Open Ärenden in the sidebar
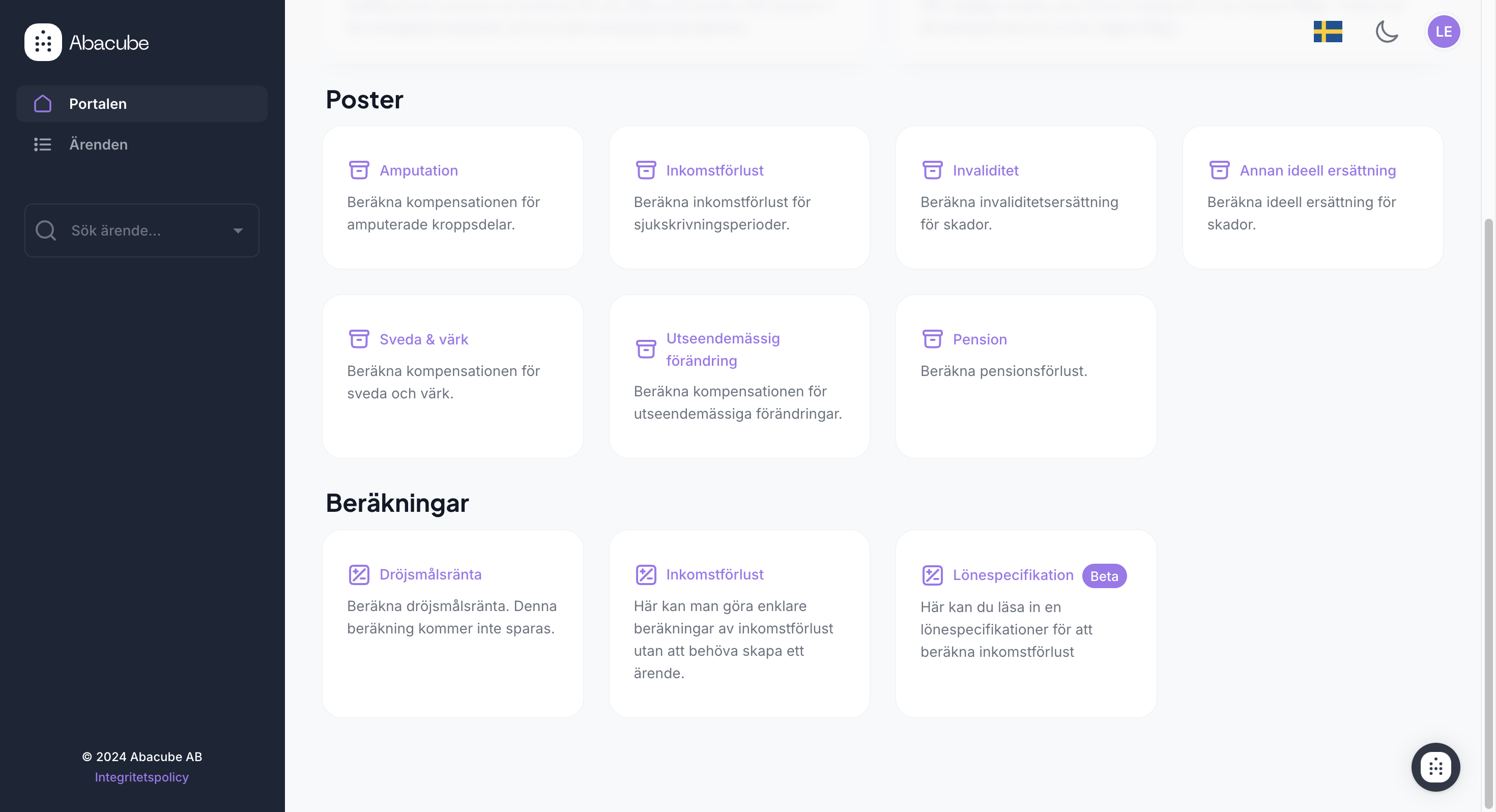 pyautogui.click(x=98, y=144)
